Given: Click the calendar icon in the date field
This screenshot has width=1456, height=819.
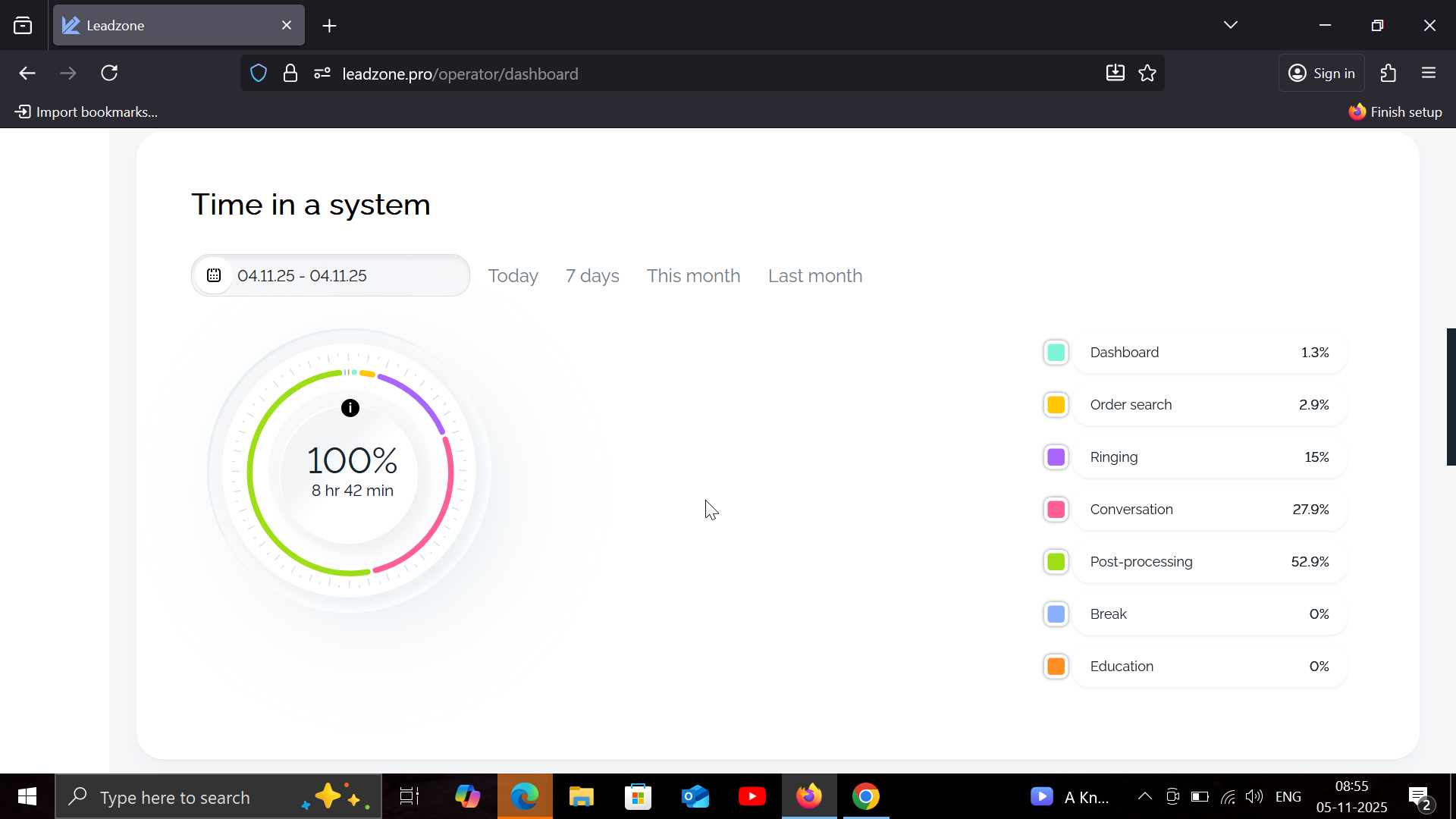Looking at the screenshot, I should click(x=214, y=275).
